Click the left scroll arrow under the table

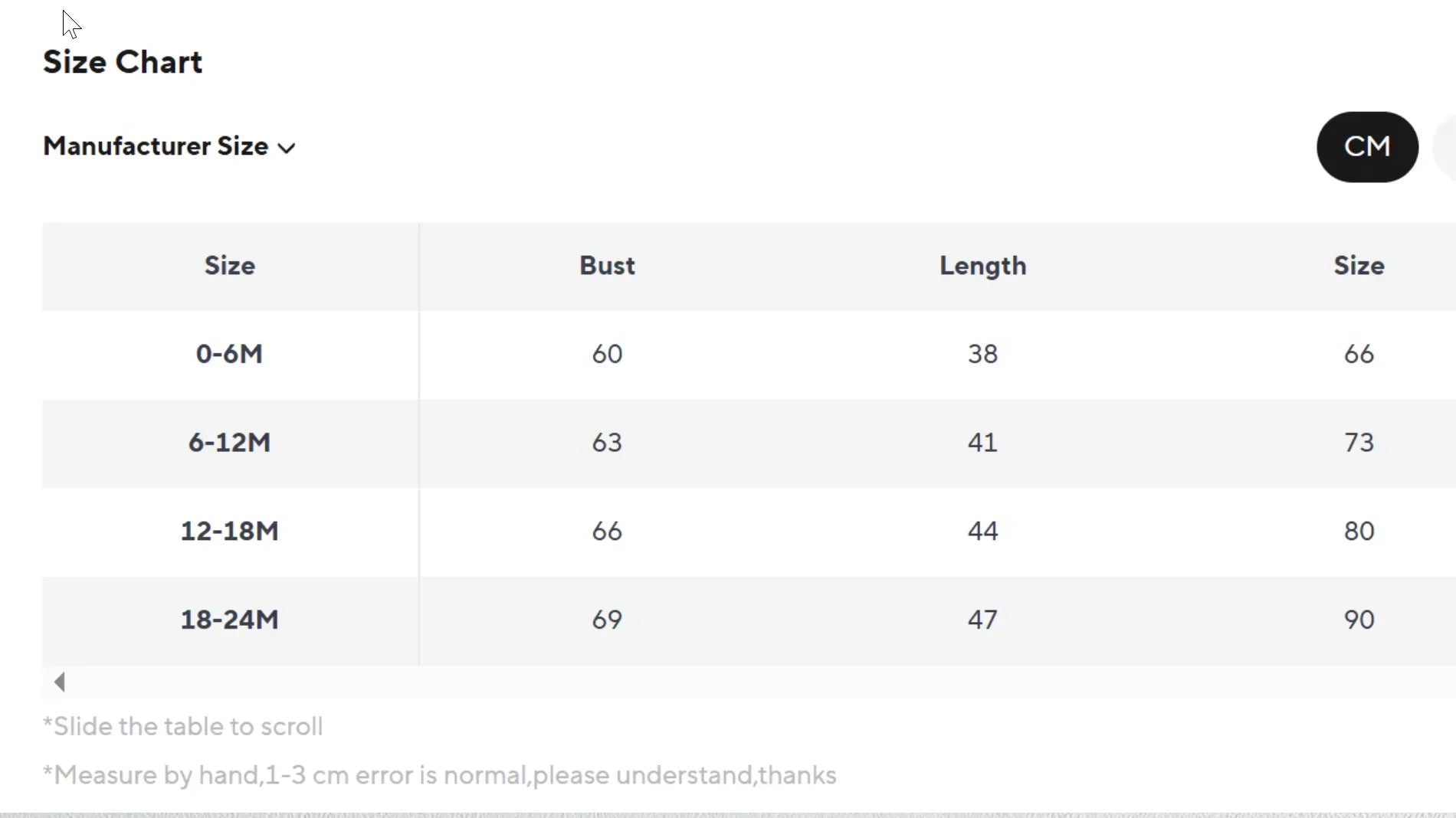coord(60,682)
